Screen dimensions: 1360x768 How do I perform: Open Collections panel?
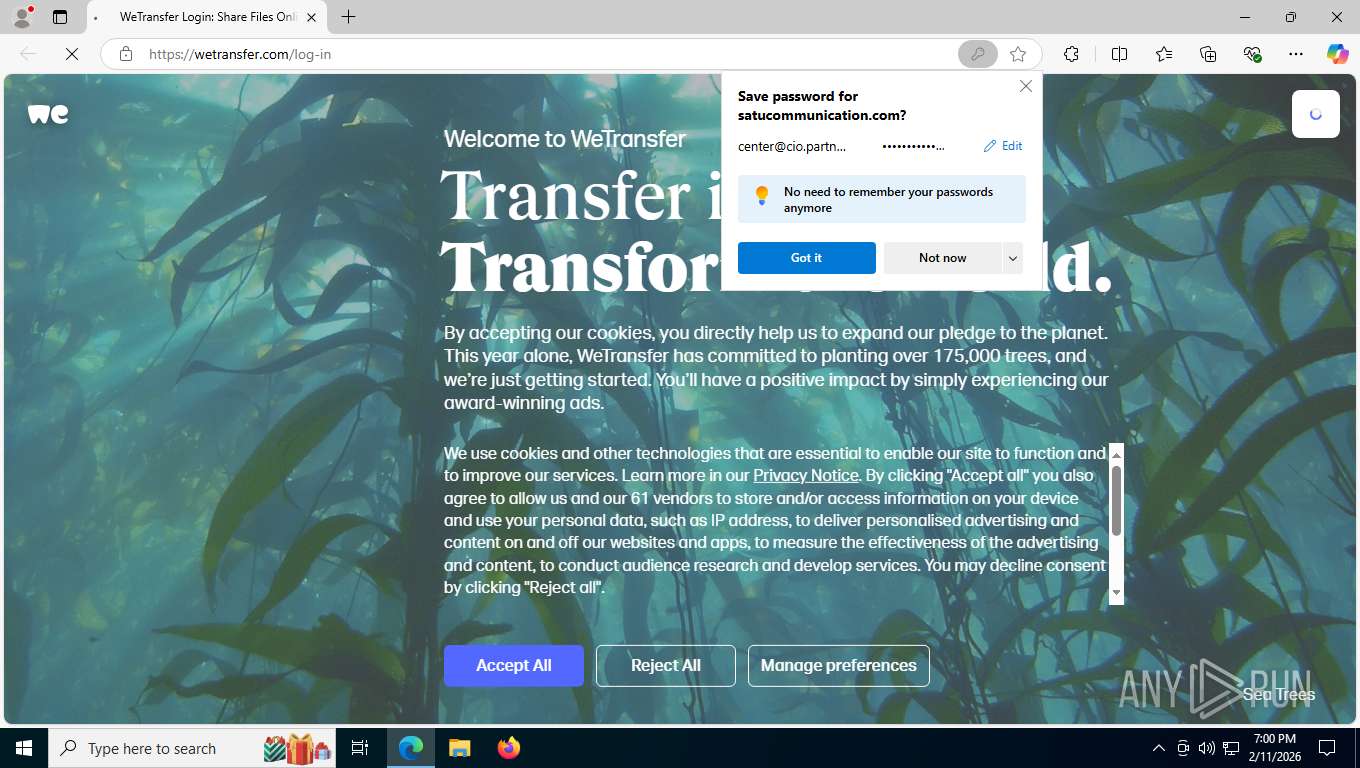(1208, 54)
